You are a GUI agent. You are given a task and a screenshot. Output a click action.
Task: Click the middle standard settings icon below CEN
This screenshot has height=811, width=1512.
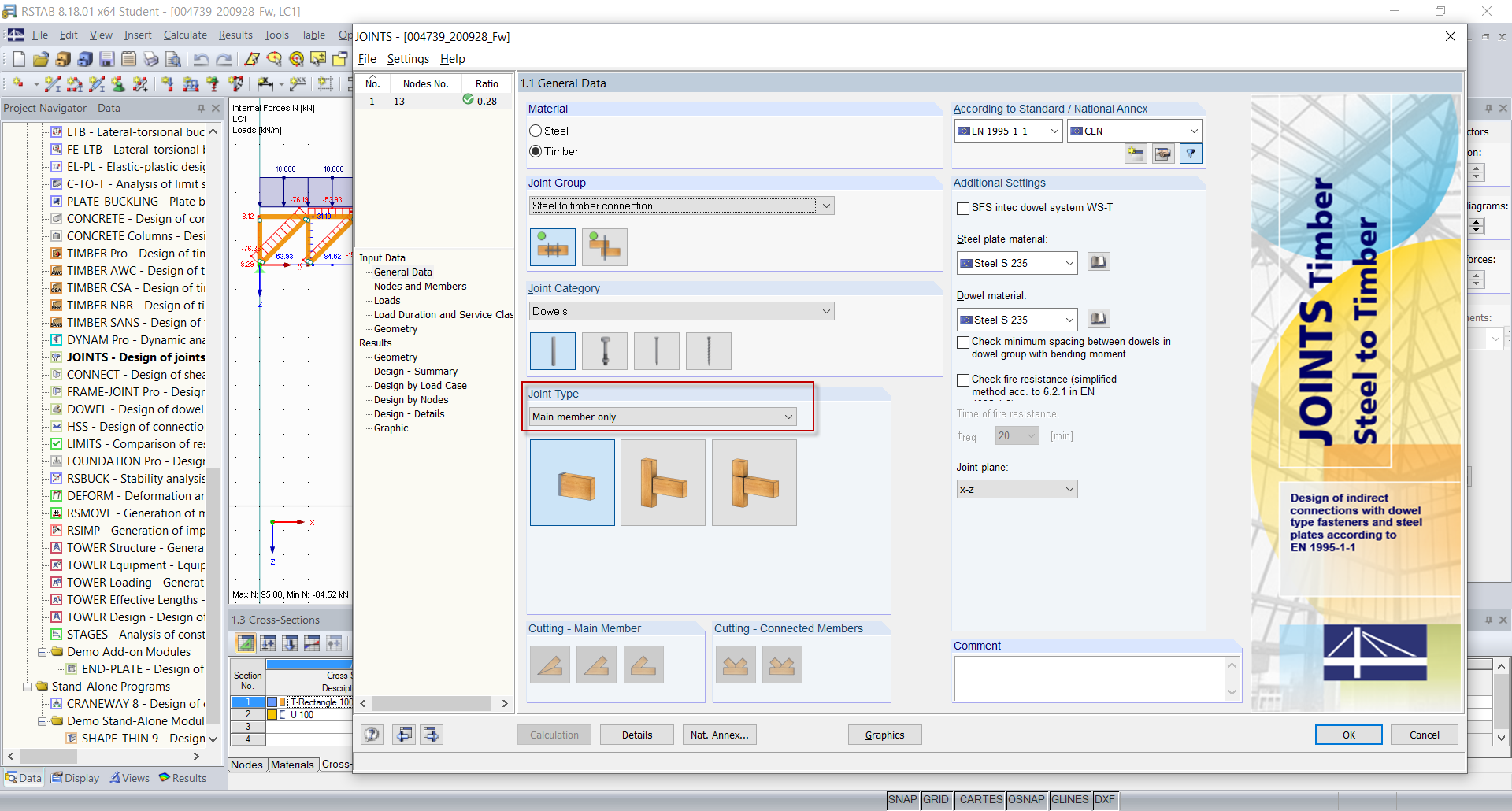1163,154
